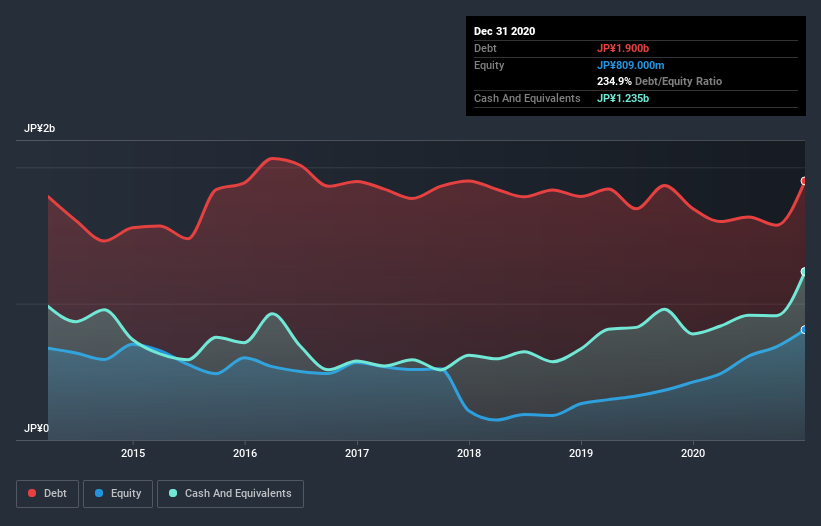Click the 2020 x-axis label
This screenshot has height=526, width=821.
point(693,453)
